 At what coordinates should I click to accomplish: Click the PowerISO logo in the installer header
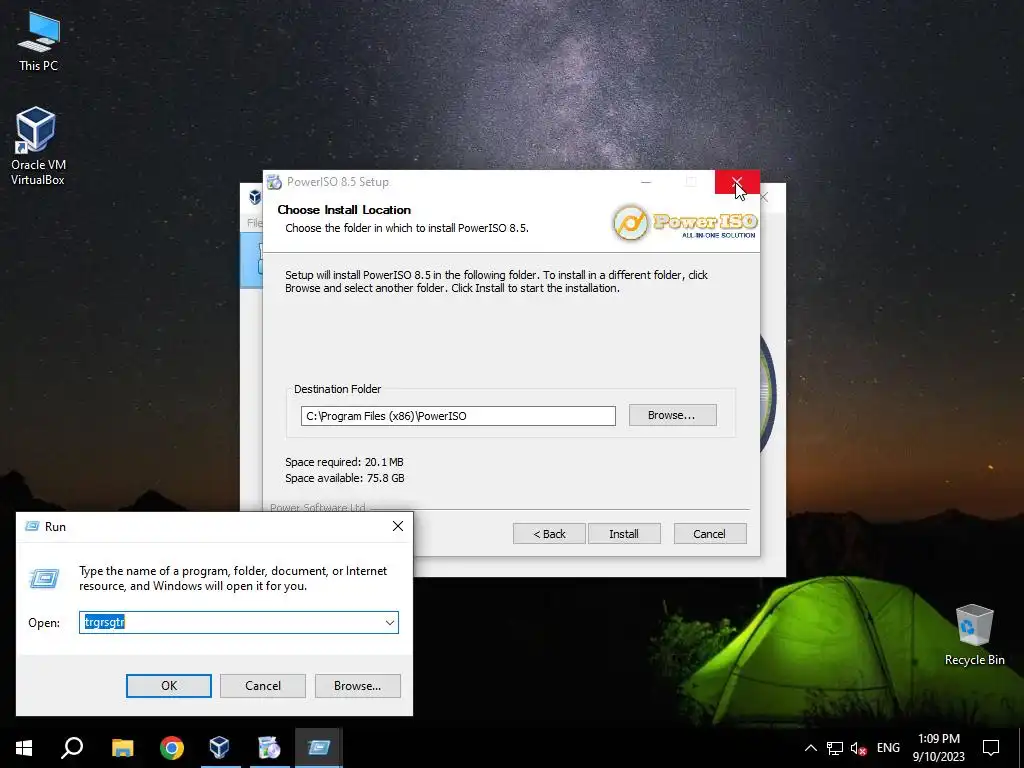point(684,223)
